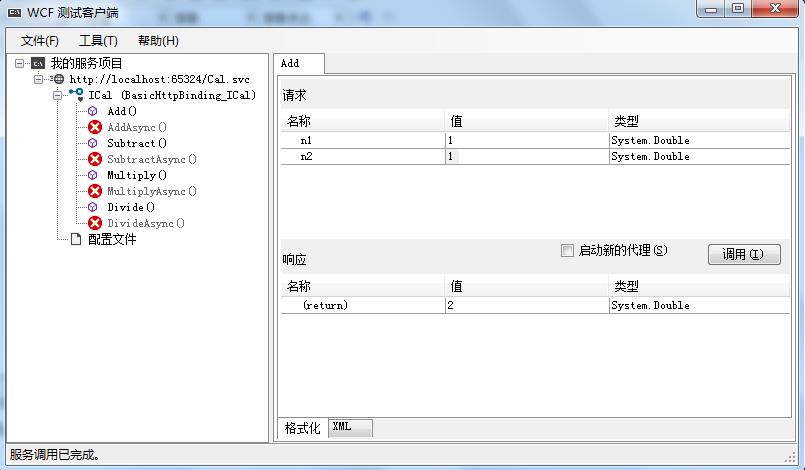Select the Divide() operation

(131, 207)
